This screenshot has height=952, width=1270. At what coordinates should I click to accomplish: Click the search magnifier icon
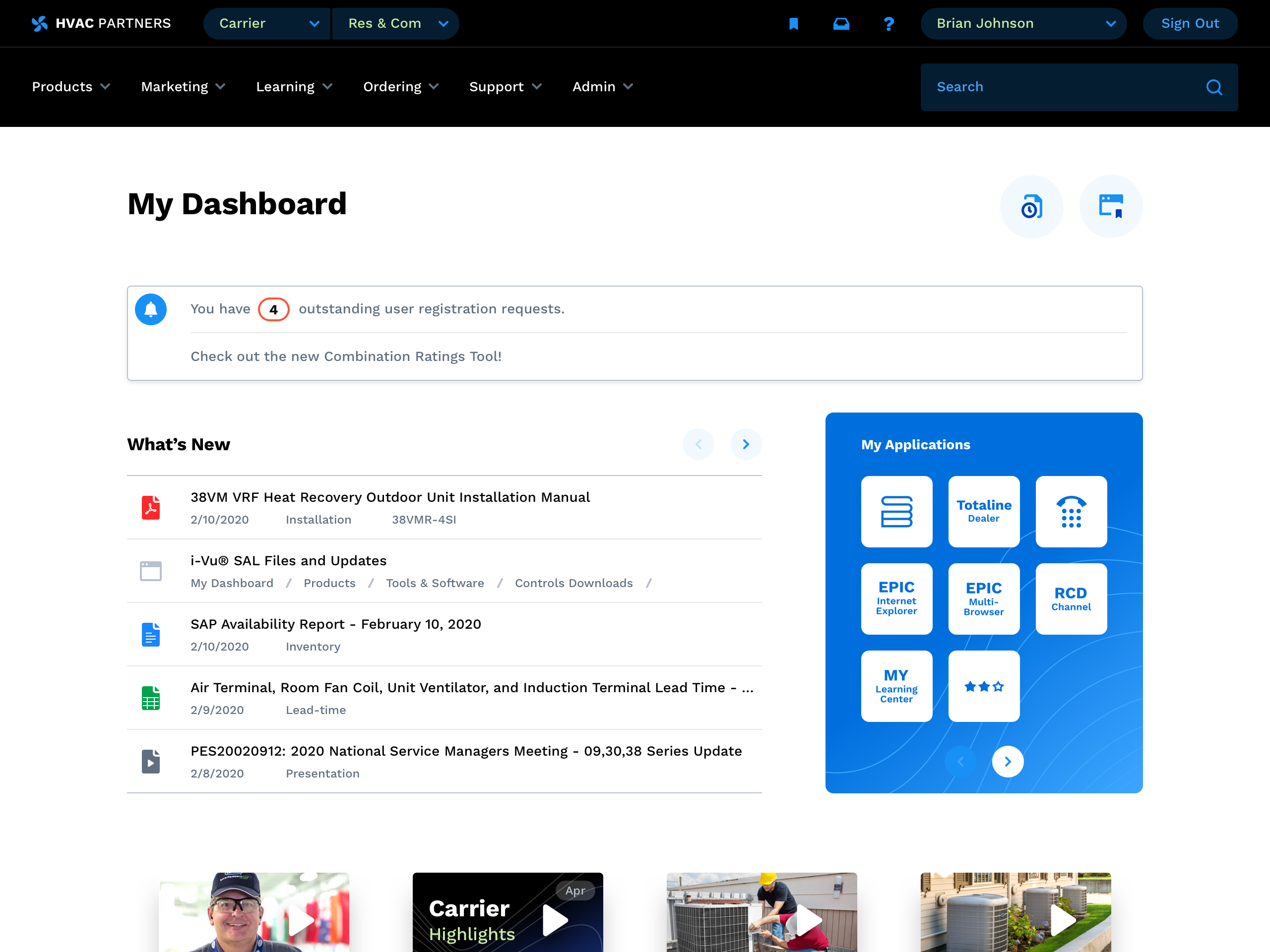click(1214, 87)
